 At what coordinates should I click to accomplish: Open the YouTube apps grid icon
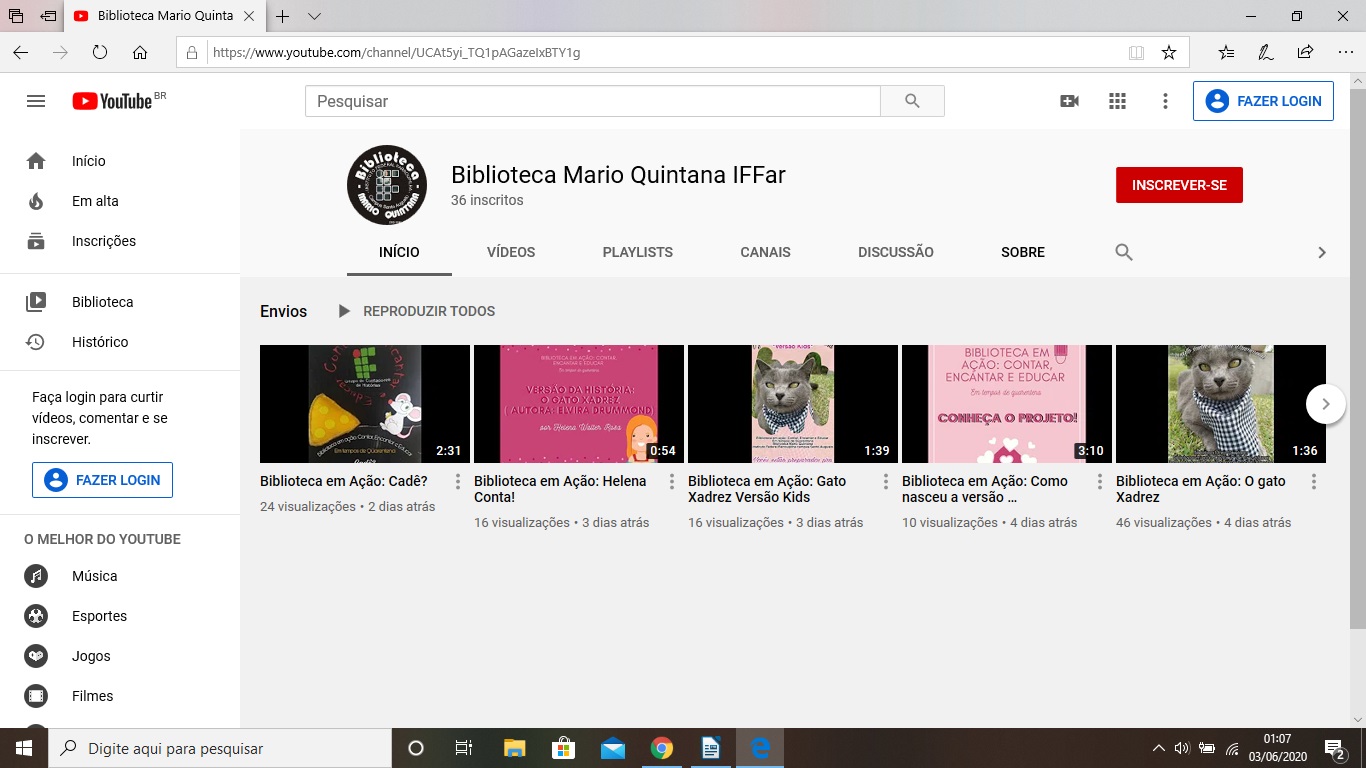tap(1117, 100)
